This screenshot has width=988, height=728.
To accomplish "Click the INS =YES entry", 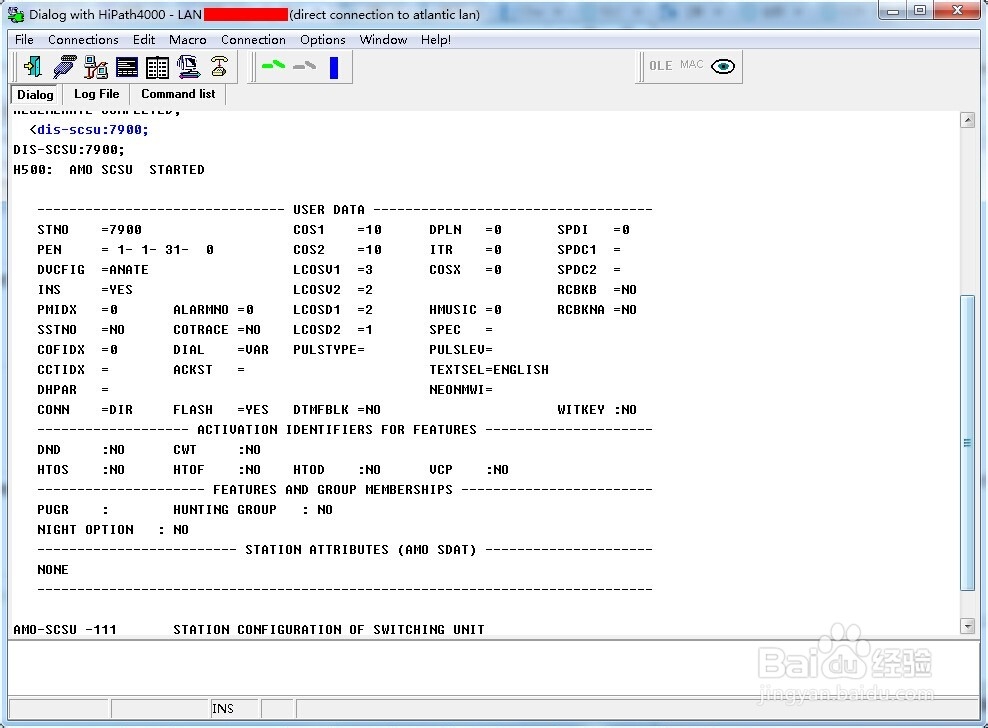I will point(85,290).
